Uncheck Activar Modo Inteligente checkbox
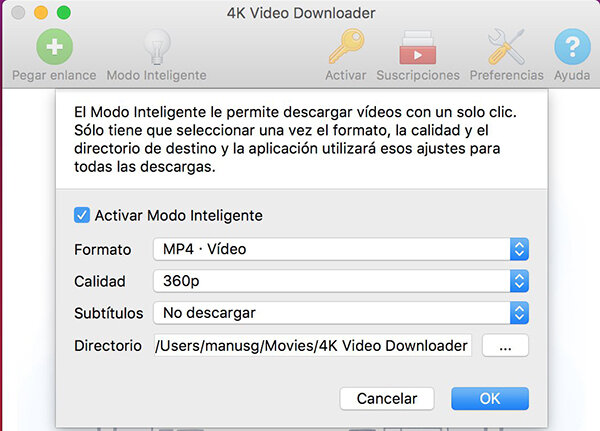Image resolution: width=600 pixels, height=431 pixels. click(82, 215)
